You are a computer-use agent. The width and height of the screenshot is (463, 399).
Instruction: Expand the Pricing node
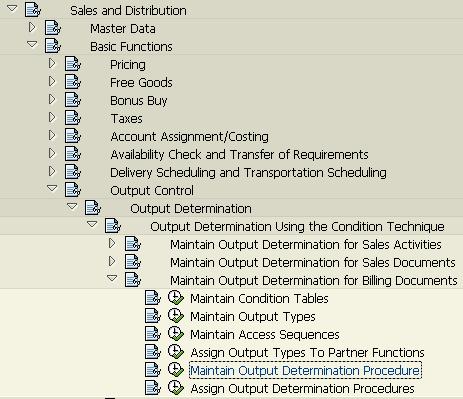point(52,63)
